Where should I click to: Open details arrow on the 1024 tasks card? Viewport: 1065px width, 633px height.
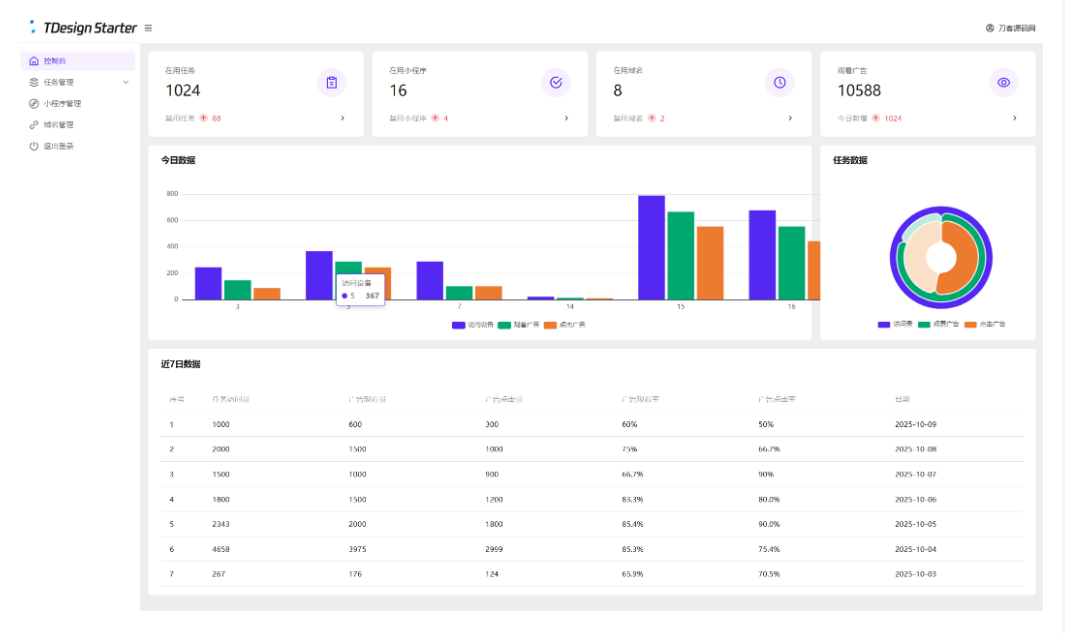click(x=342, y=118)
